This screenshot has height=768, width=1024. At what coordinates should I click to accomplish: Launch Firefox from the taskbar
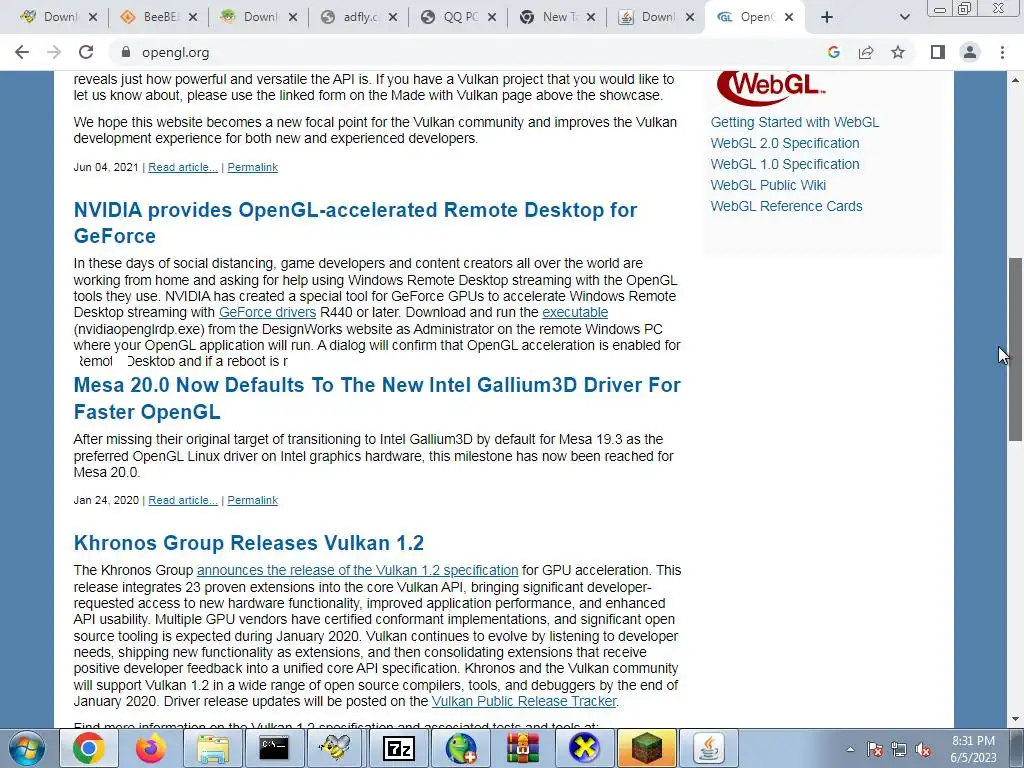pyautogui.click(x=150, y=748)
